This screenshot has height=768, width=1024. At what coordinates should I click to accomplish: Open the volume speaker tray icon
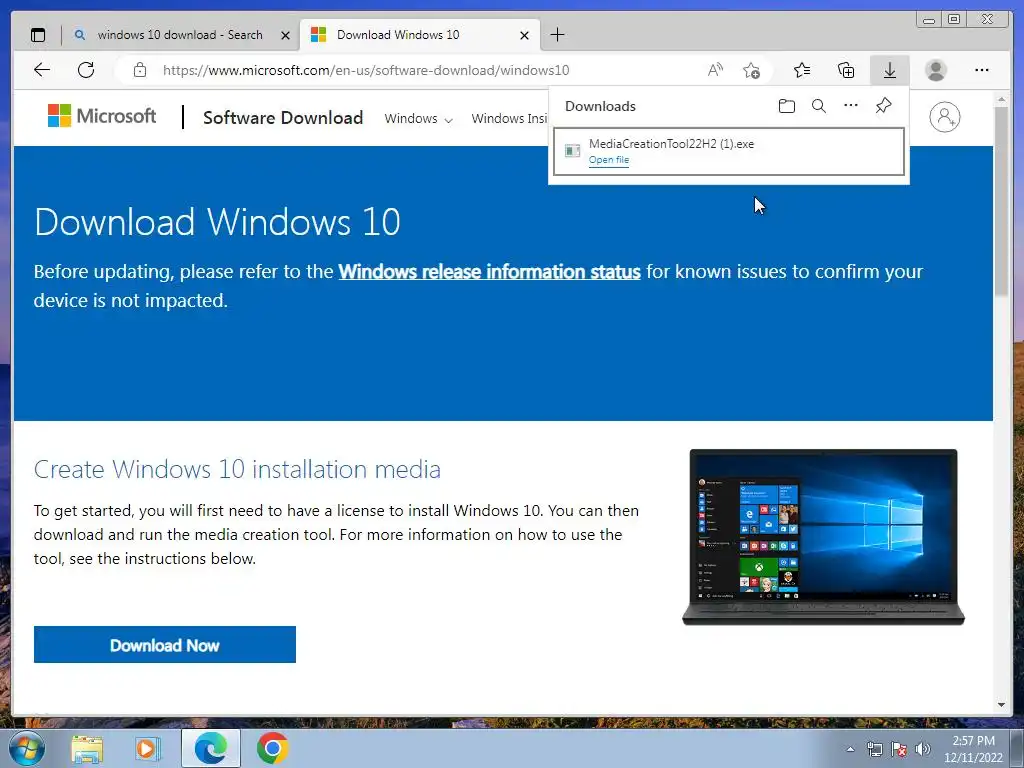[923, 750]
